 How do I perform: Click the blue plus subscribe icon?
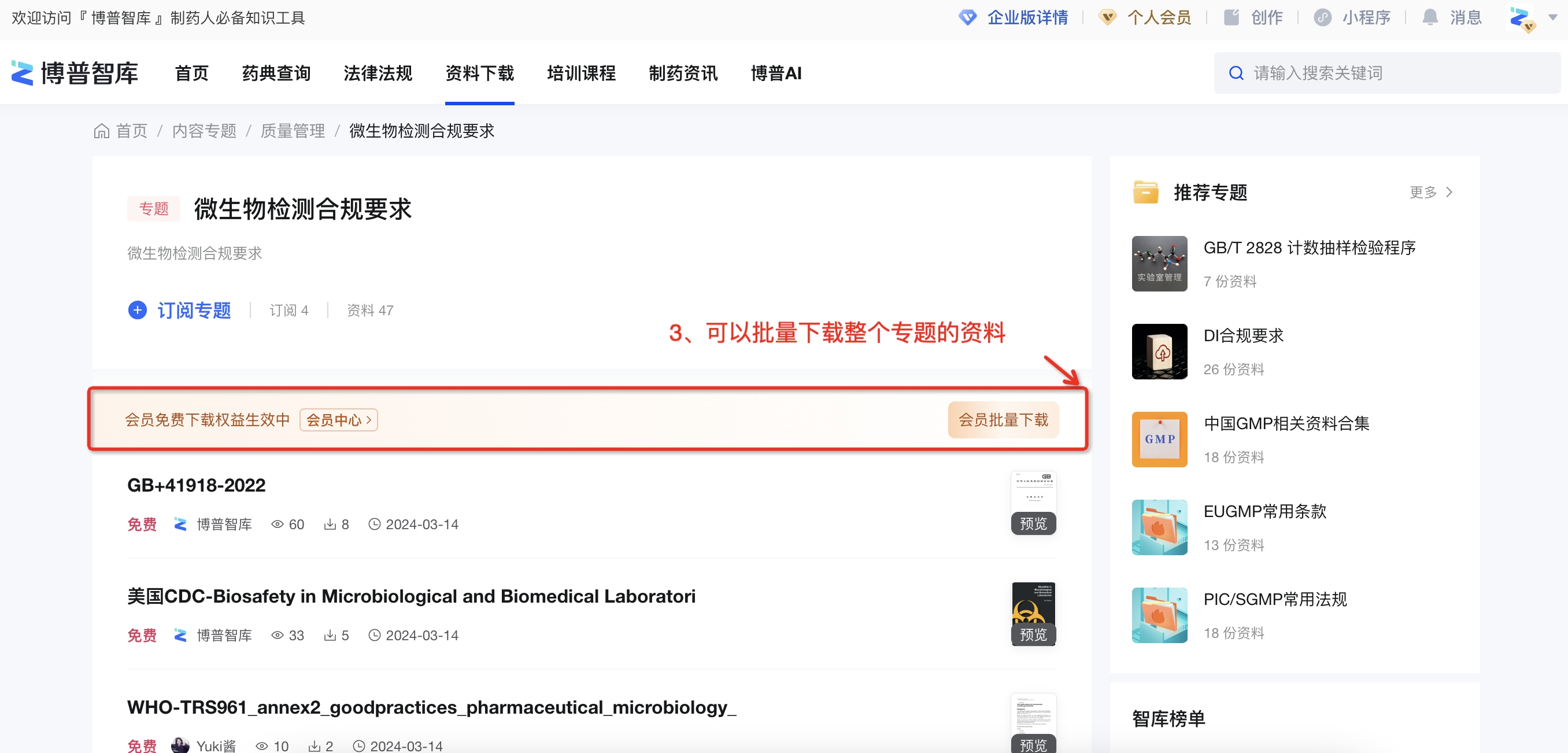pyautogui.click(x=138, y=310)
